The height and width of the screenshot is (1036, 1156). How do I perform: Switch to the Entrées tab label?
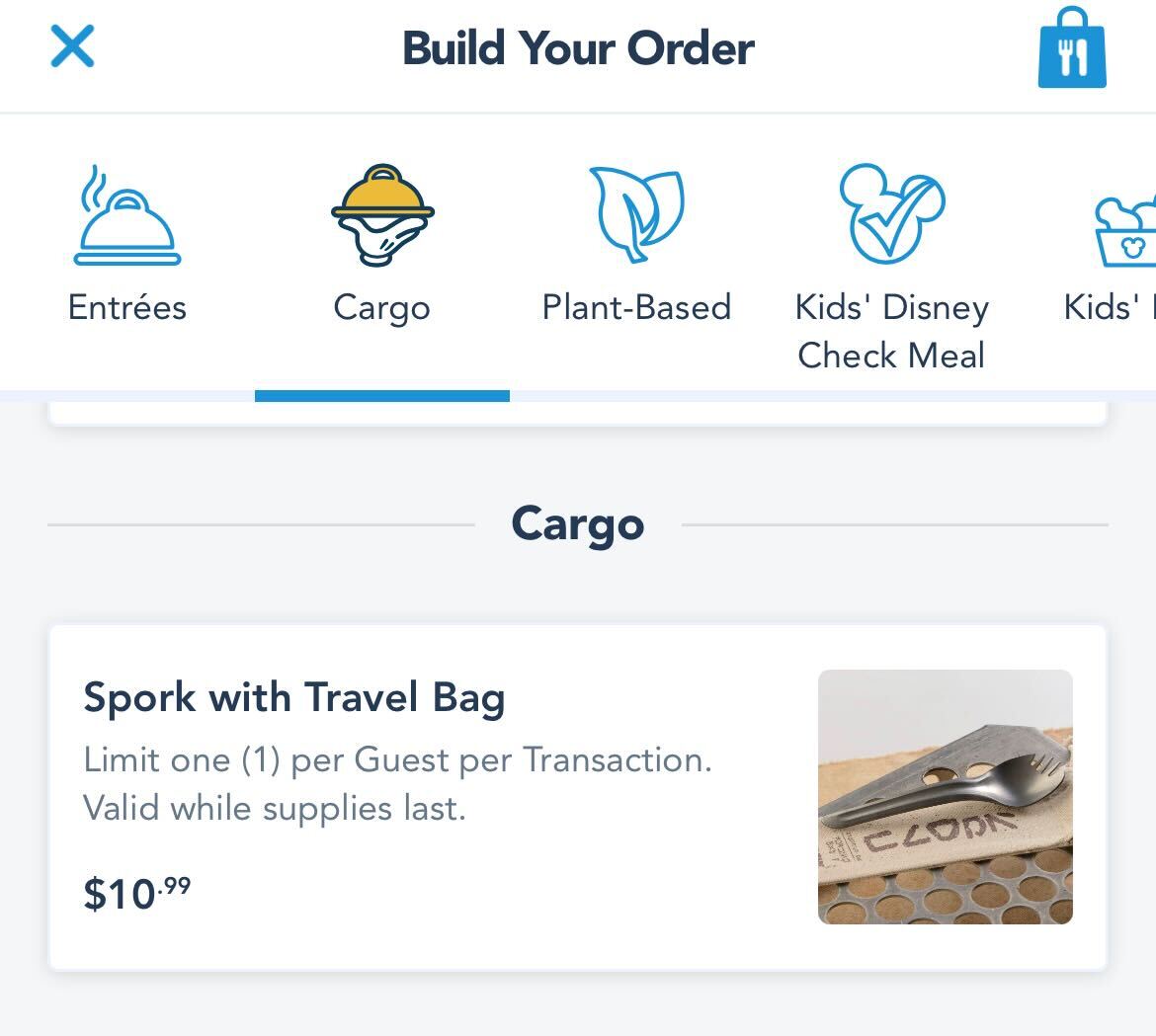(x=127, y=307)
